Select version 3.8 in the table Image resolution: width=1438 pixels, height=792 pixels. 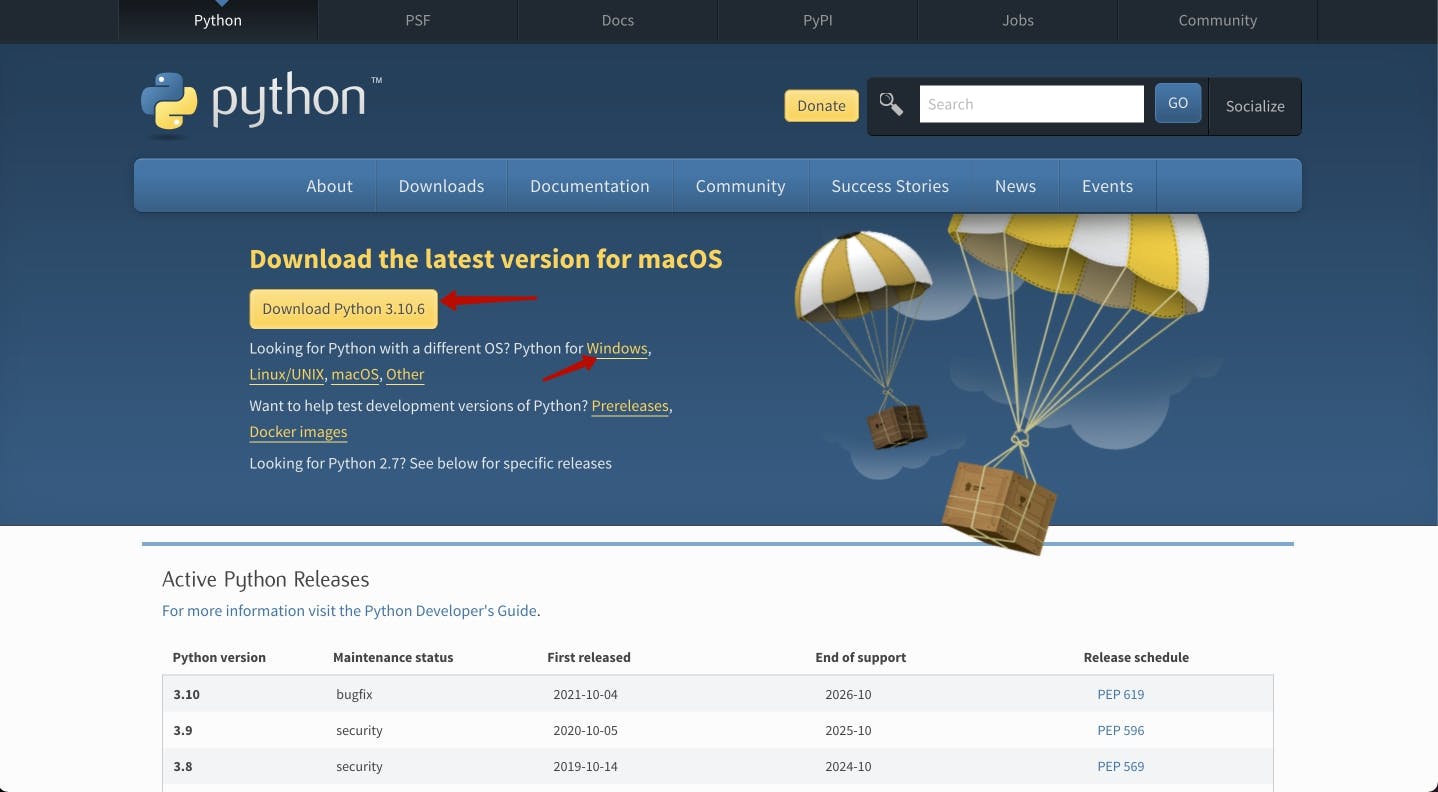(x=182, y=766)
